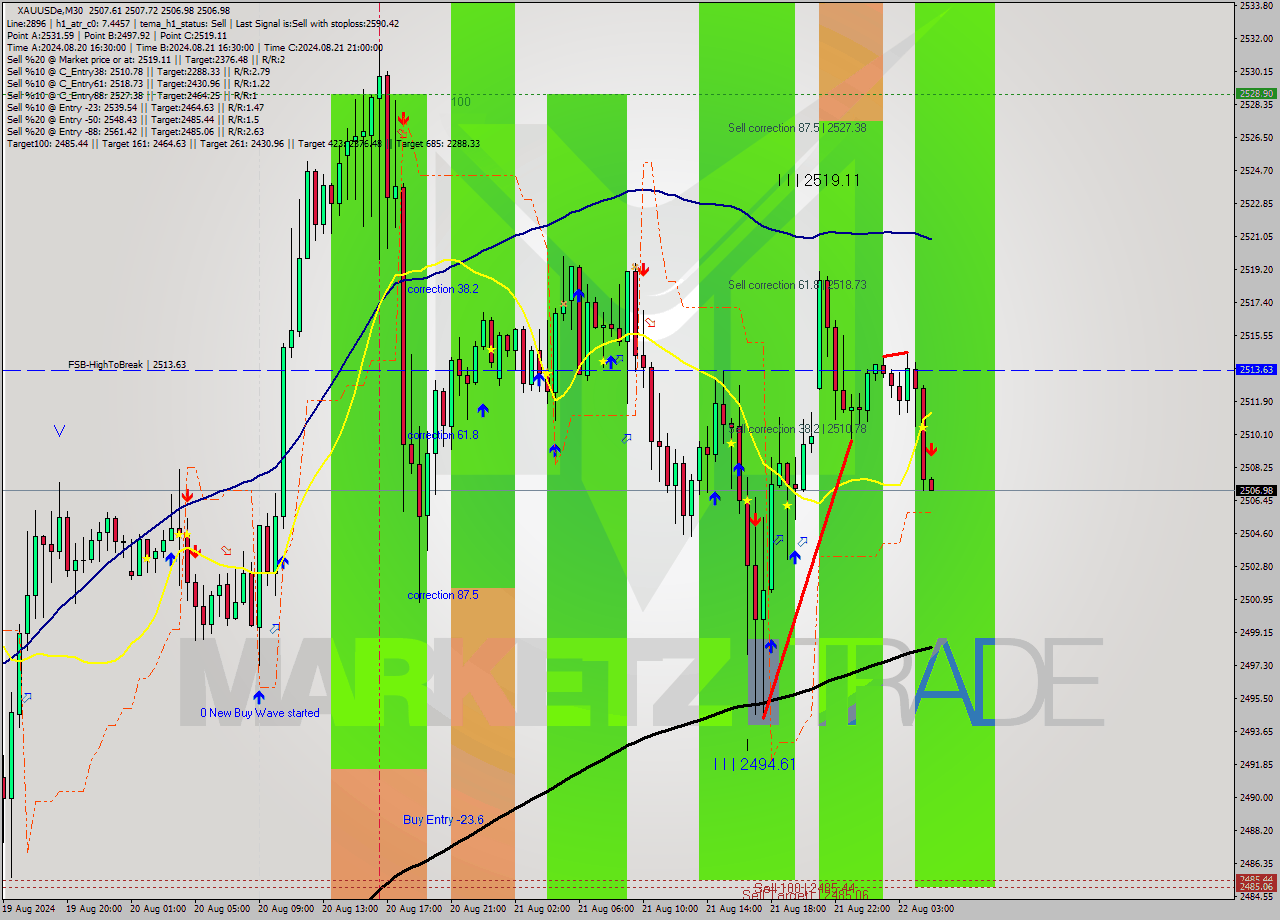Click the 'Sell %10 @ C_Entry38: 2510.78' line
This screenshot has width=1280, height=920.
[x=138, y=71]
